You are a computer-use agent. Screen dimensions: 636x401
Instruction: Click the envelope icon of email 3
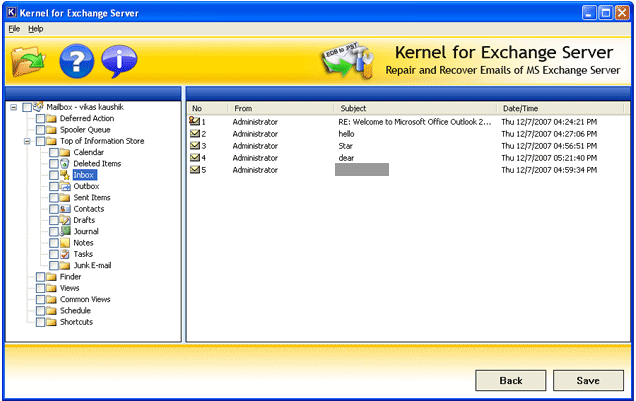pos(195,146)
